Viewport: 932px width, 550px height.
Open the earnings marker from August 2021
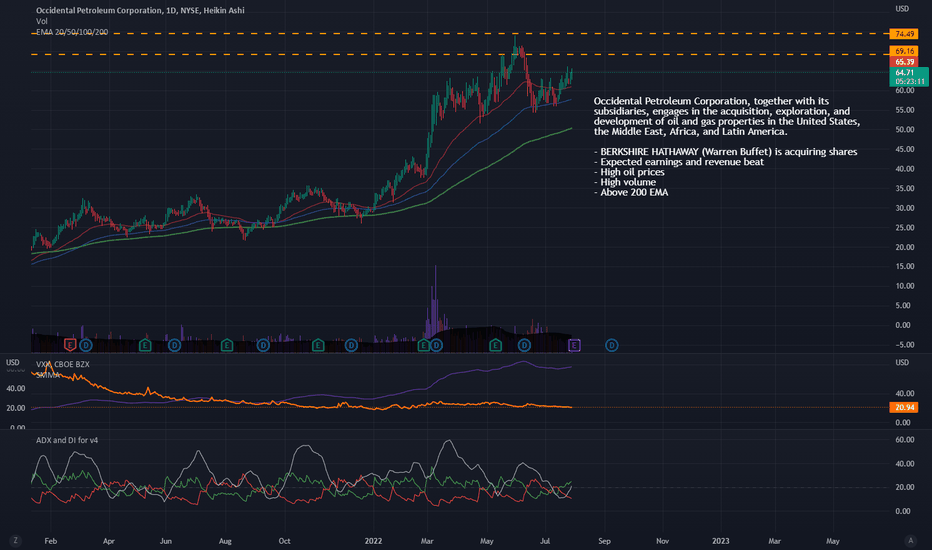click(x=226, y=345)
